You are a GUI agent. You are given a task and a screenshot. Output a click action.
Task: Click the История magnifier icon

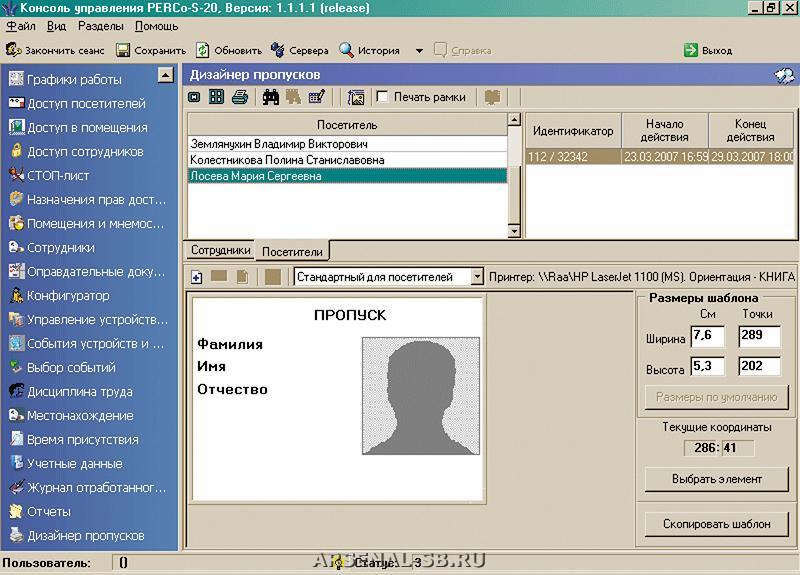347,50
